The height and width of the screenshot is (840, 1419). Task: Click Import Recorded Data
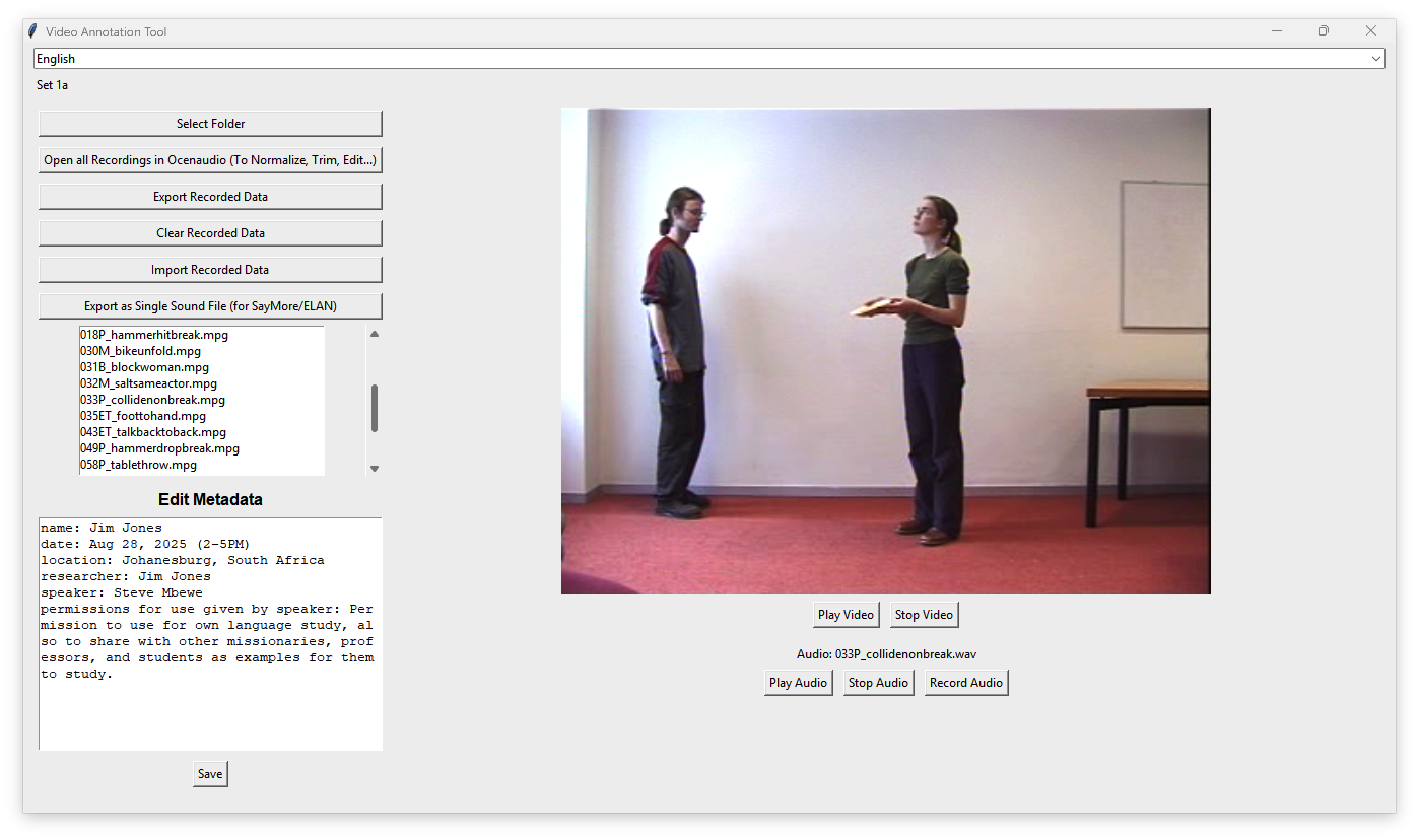210,269
